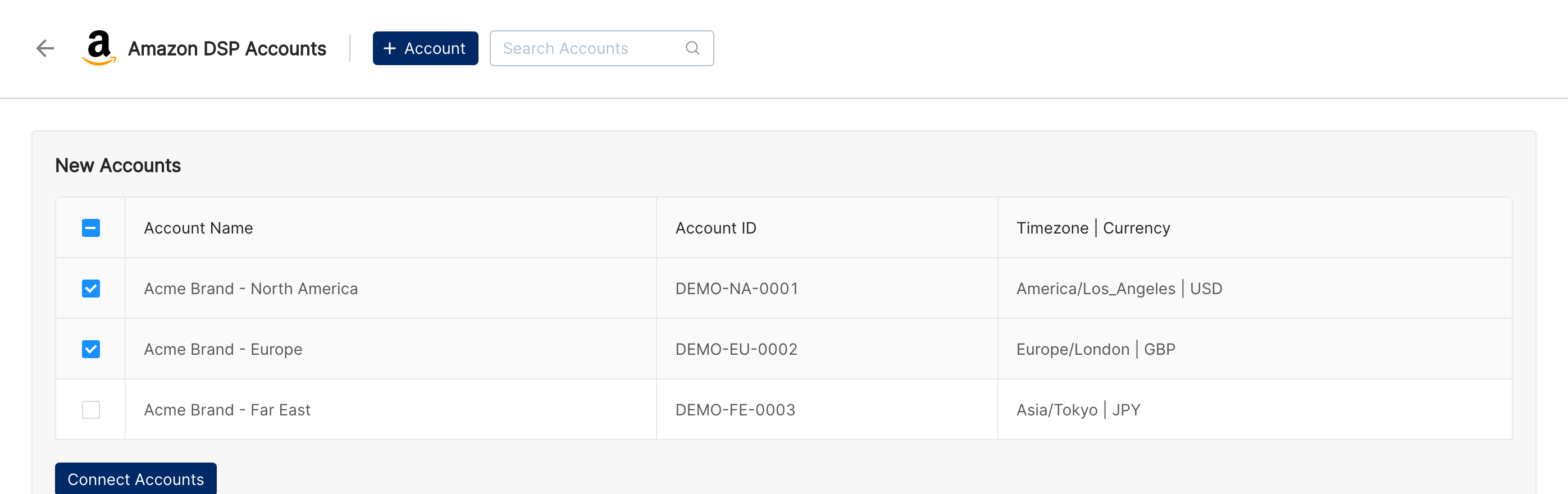
Task: Click the Amazon DSP Accounts title
Action: tap(227, 49)
